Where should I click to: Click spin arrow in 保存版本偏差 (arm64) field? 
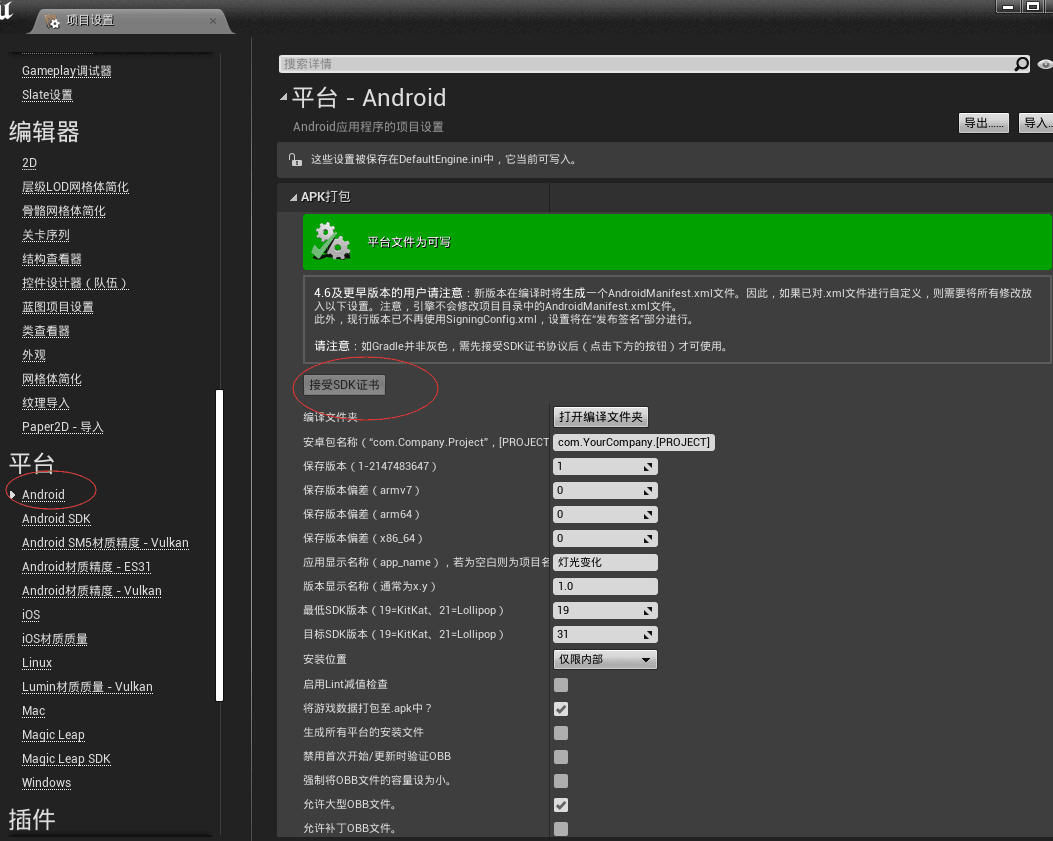click(x=647, y=515)
